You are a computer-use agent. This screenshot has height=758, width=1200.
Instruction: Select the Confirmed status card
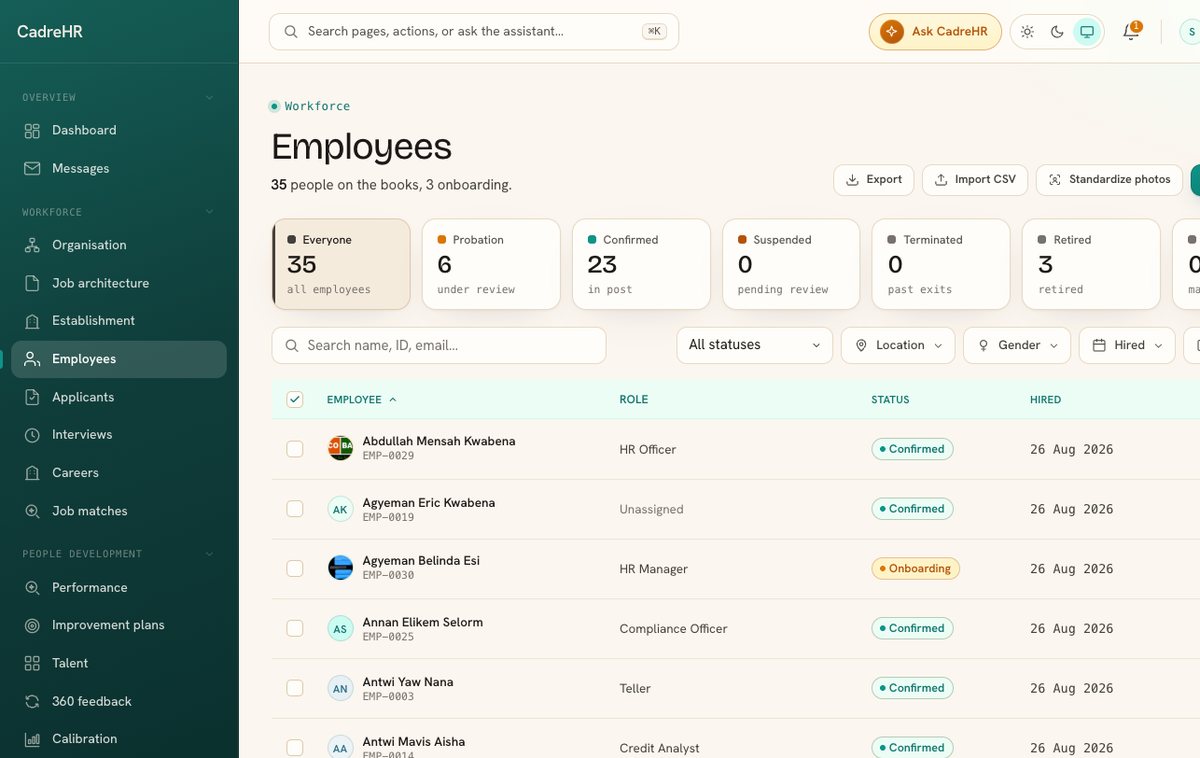point(641,265)
